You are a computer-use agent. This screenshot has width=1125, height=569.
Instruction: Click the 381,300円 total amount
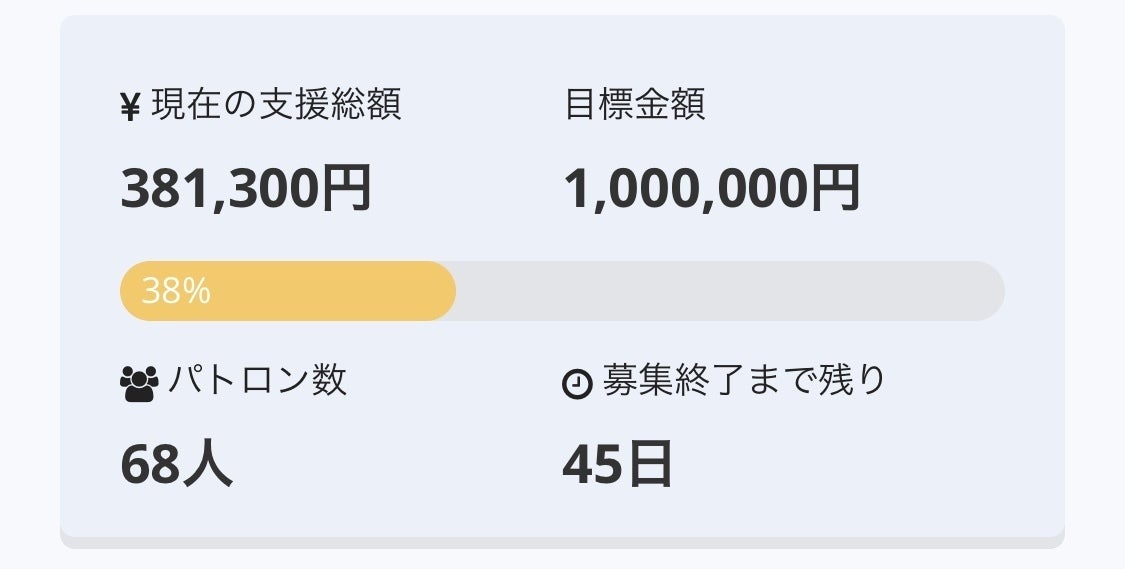tap(246, 188)
